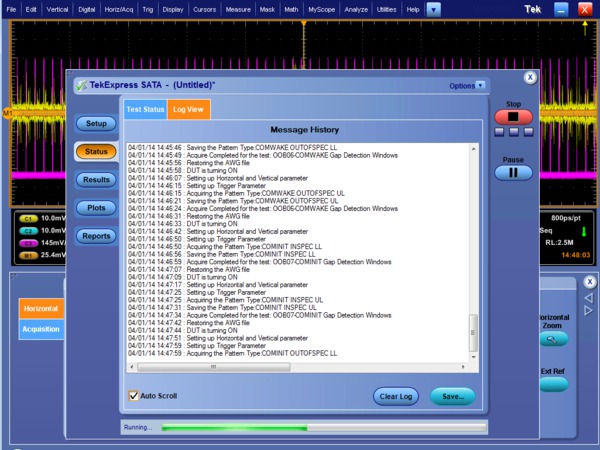Click the Horizontal Zoom icon button

click(x=553, y=341)
